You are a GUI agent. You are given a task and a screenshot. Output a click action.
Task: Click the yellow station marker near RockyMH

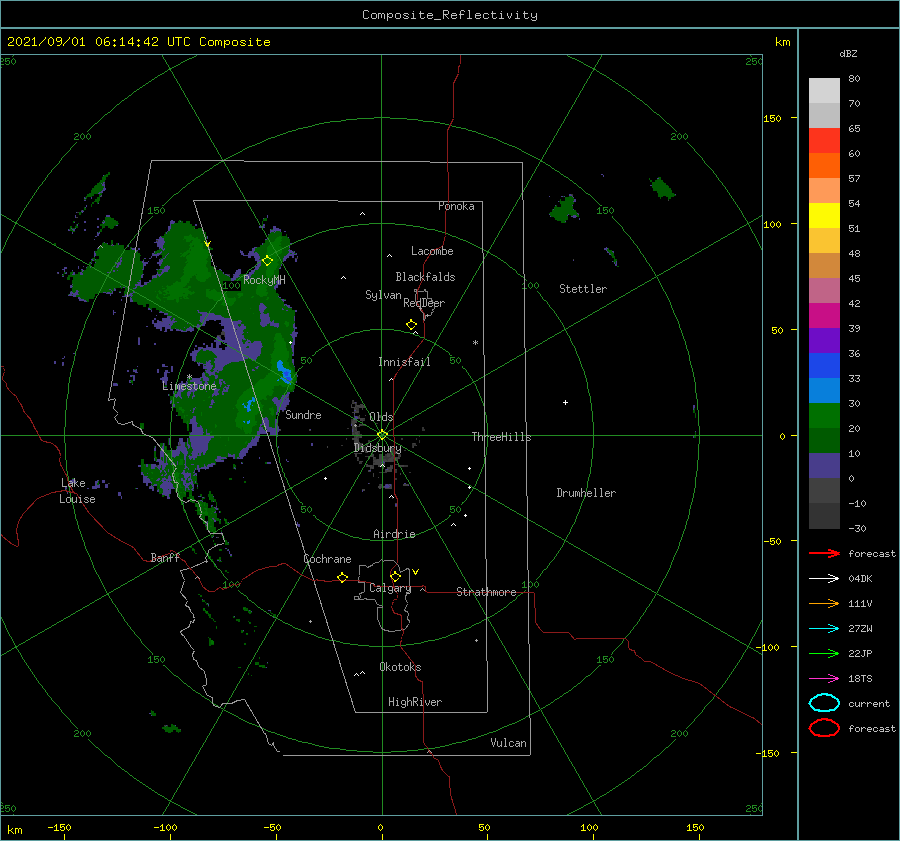(x=267, y=261)
